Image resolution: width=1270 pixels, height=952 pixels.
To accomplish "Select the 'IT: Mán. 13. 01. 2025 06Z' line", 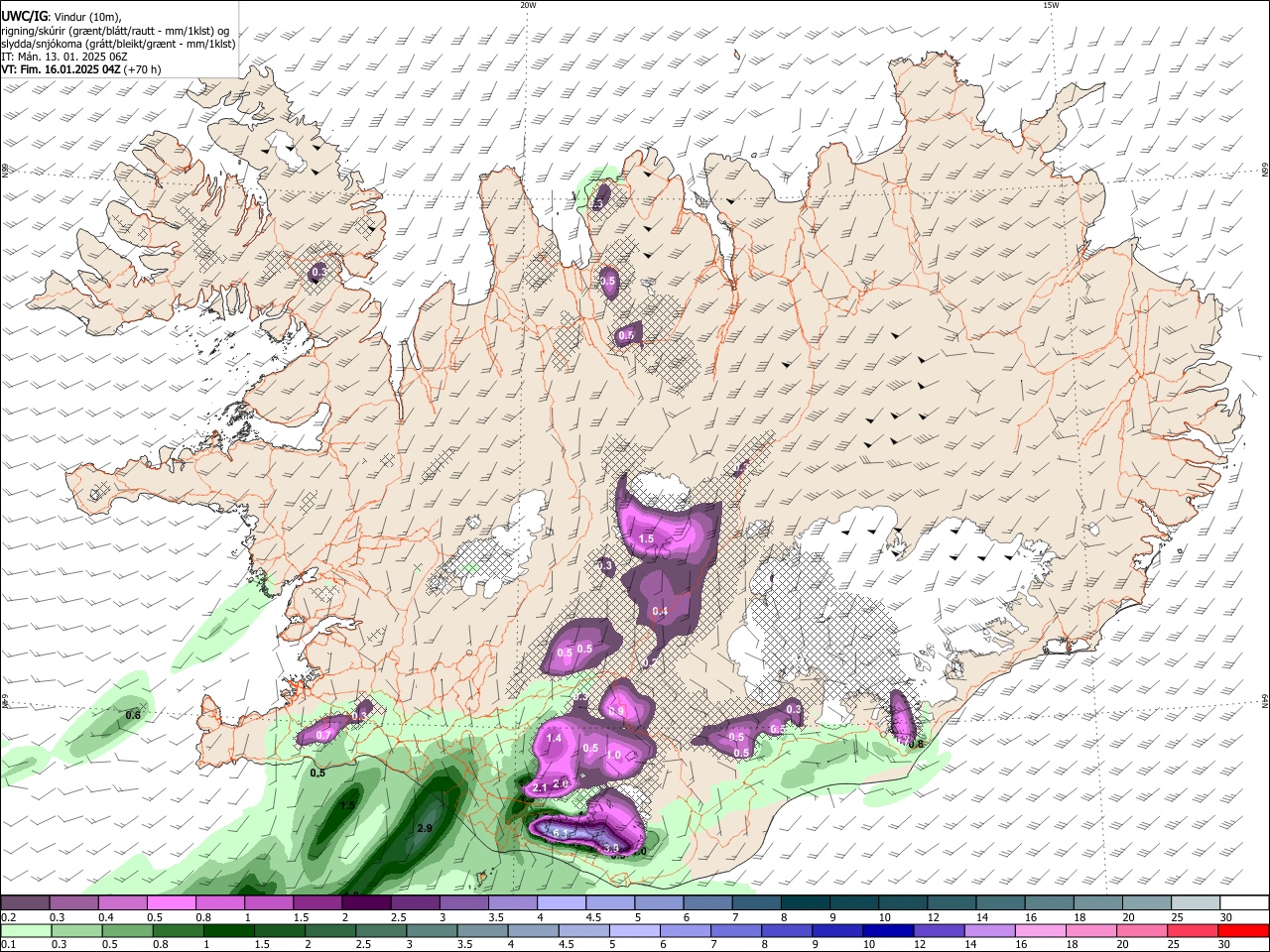I will pyautogui.click(x=64, y=57).
